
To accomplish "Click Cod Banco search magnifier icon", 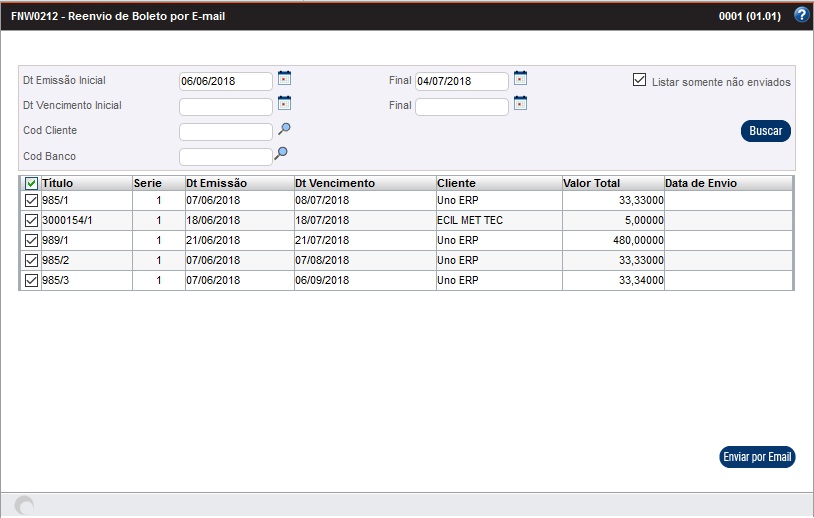I will coord(281,153).
